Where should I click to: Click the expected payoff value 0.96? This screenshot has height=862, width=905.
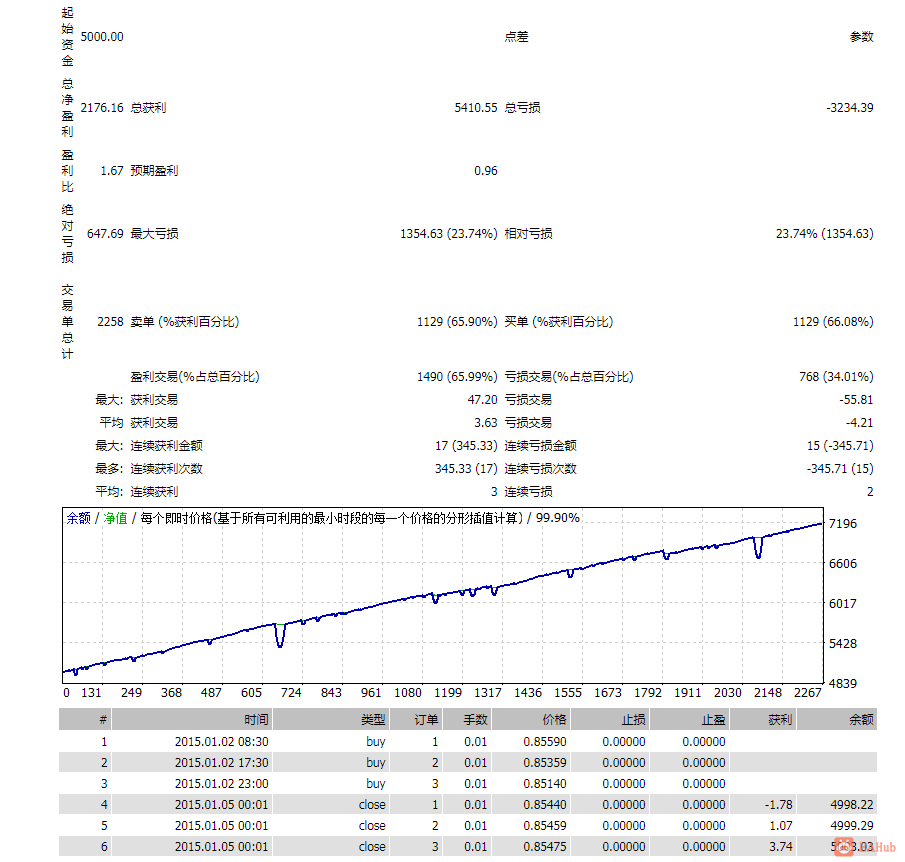pos(485,171)
